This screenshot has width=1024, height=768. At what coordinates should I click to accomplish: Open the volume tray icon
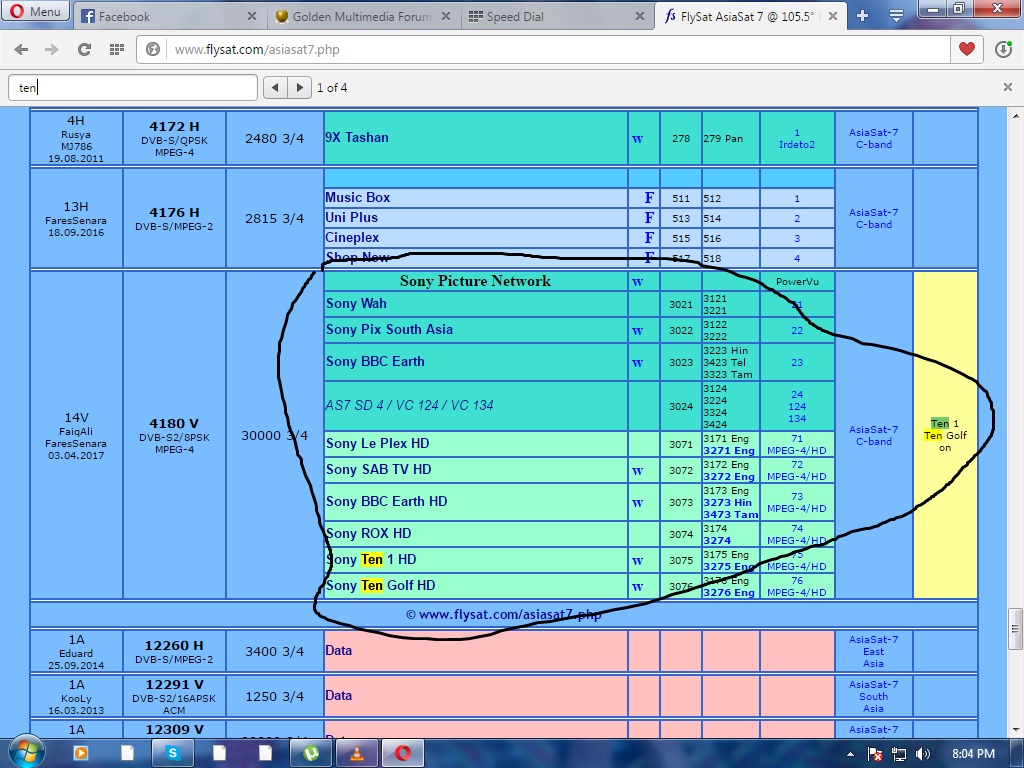point(923,754)
